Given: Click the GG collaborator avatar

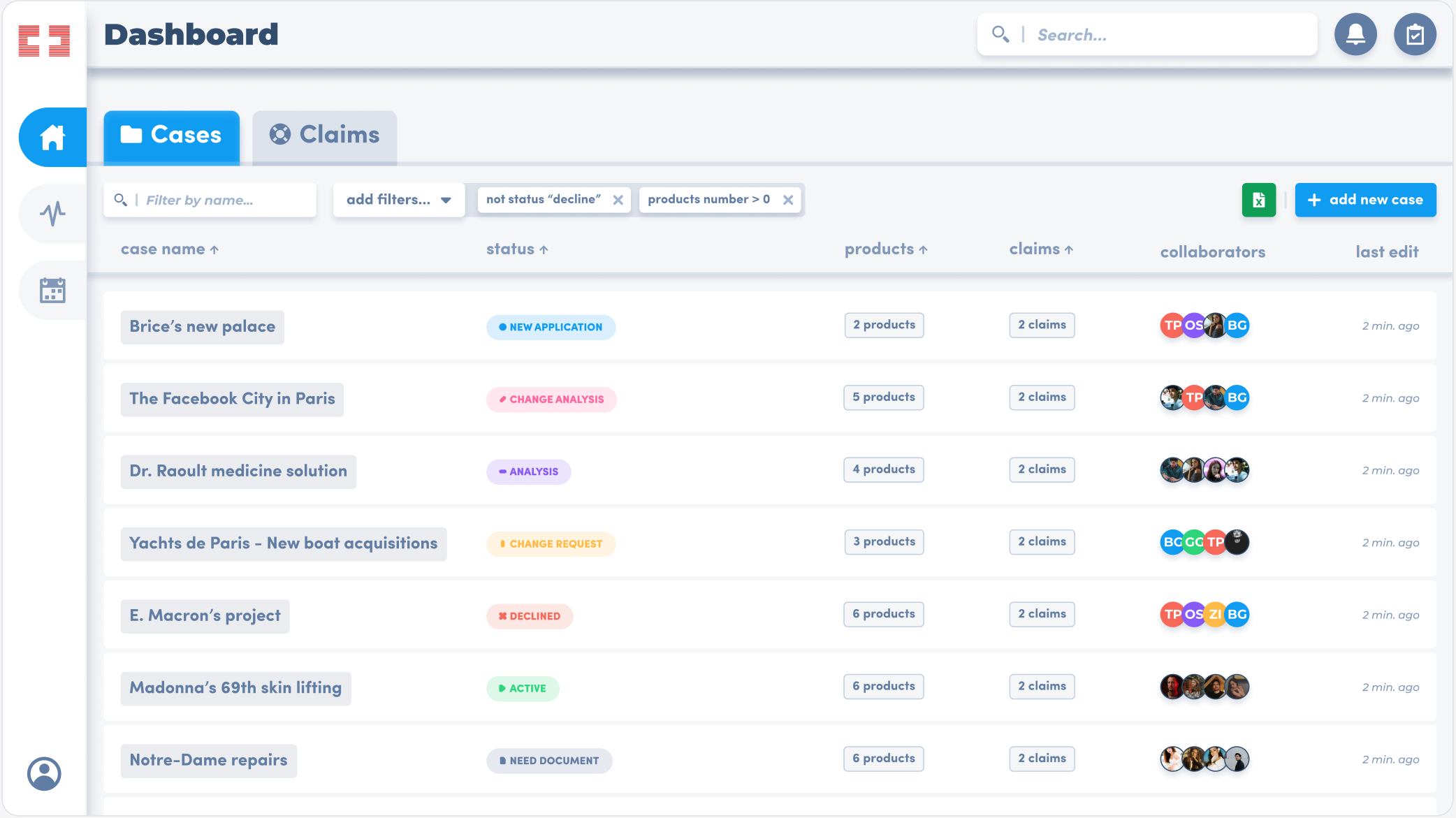Looking at the screenshot, I should coord(1194,542).
